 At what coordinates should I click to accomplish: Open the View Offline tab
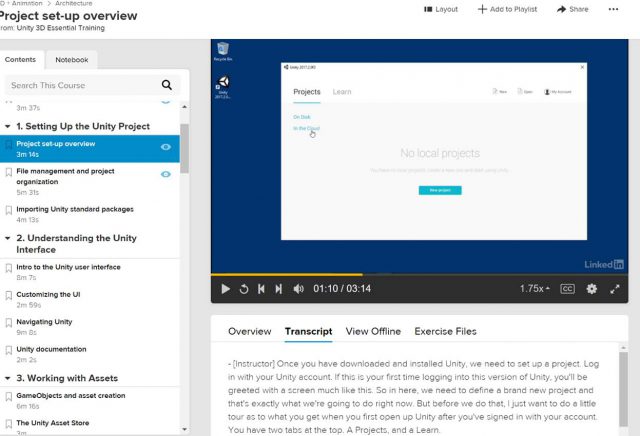tap(373, 331)
